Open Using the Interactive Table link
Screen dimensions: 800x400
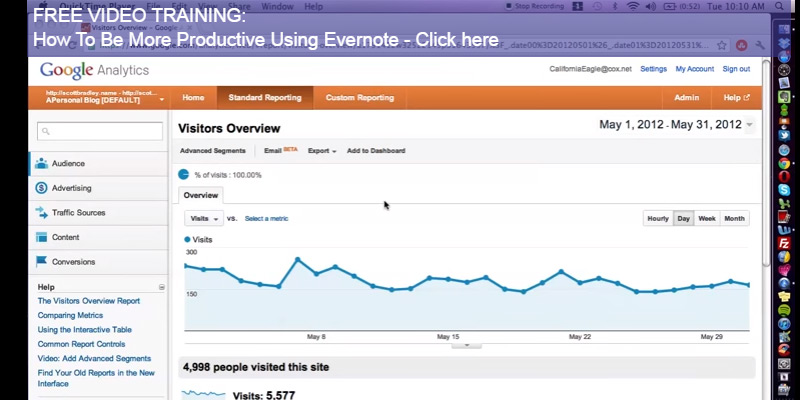pyautogui.click(x=85, y=330)
